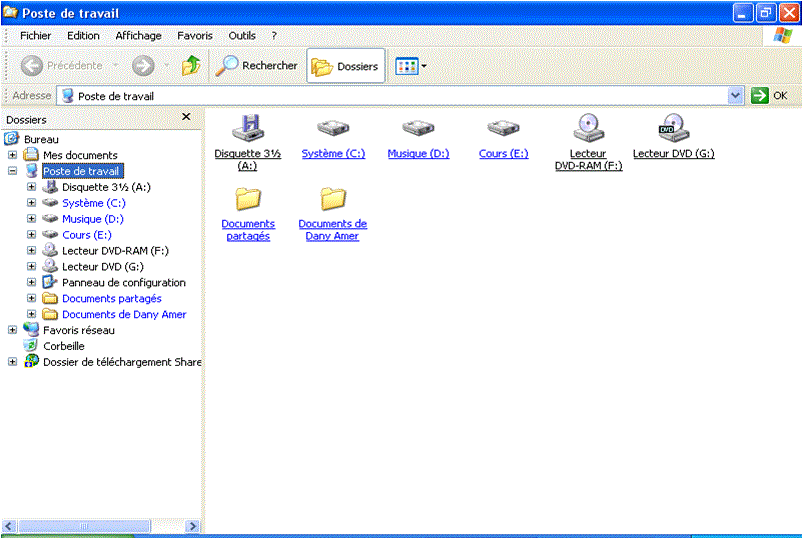Expand Lecteur DVD (G:) tree node
The height and width of the screenshot is (539, 803).
point(31,266)
